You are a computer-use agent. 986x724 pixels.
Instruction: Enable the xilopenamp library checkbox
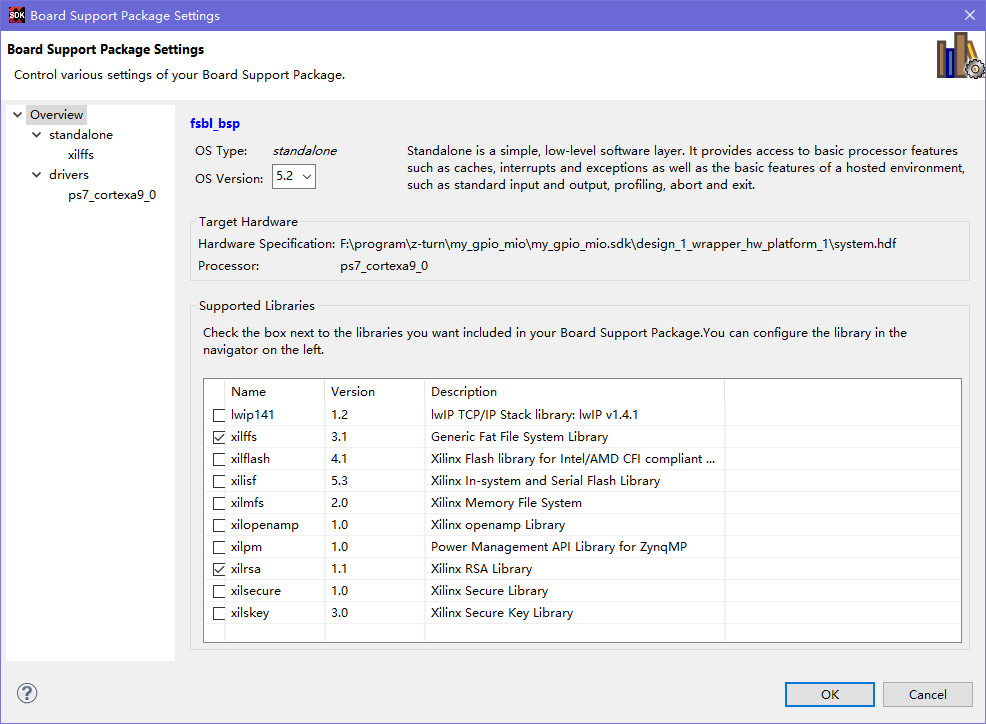pos(219,525)
